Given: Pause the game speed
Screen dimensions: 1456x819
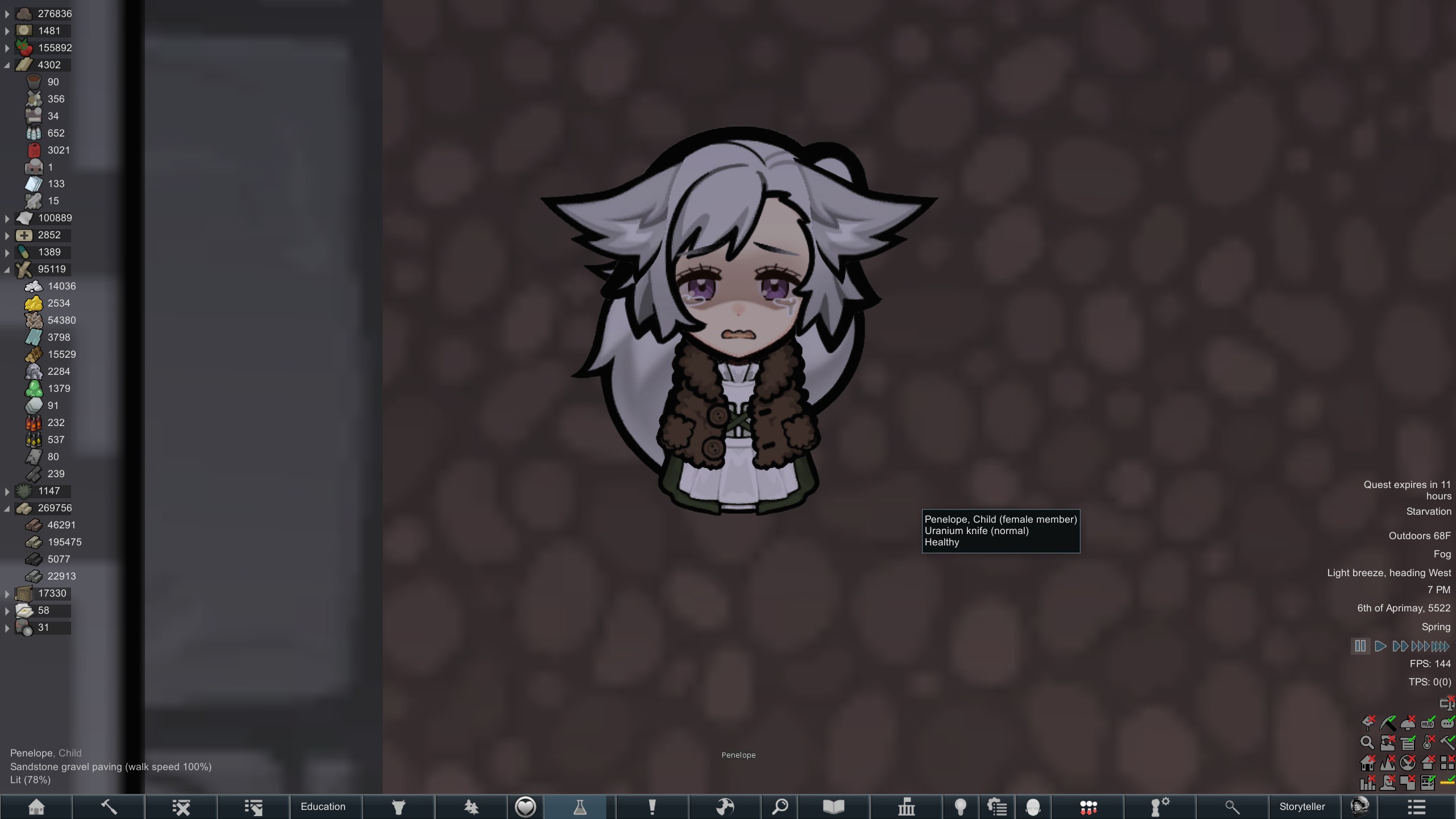Looking at the screenshot, I should [x=1360, y=646].
